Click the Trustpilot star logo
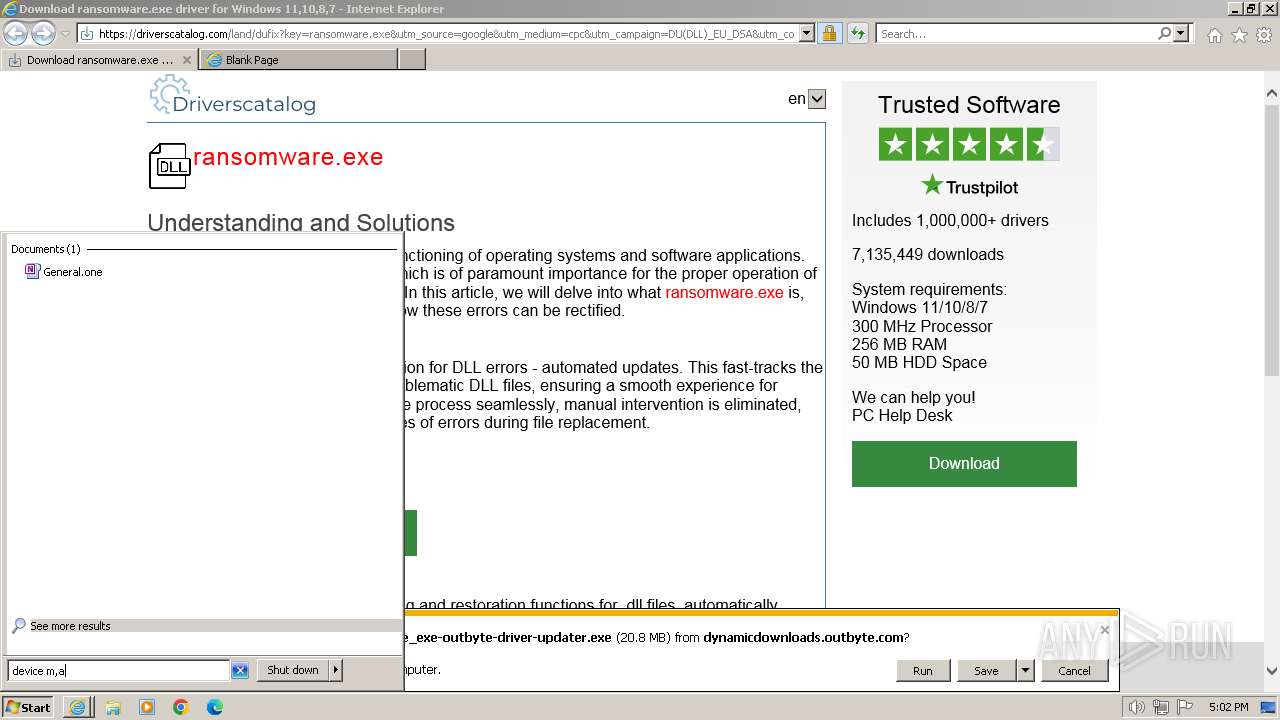This screenshot has width=1280, height=720. 932,185
